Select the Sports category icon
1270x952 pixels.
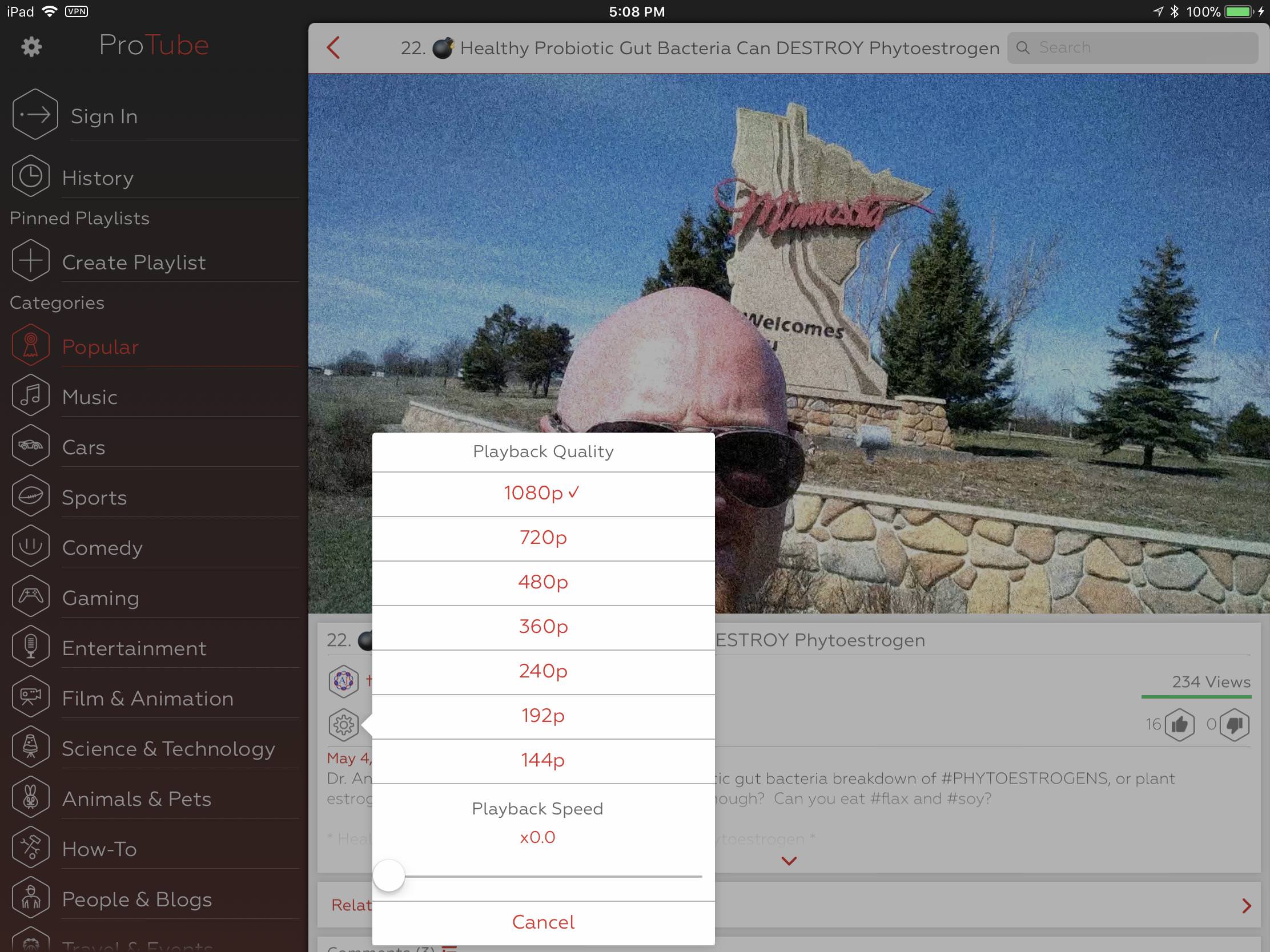pos(31,497)
